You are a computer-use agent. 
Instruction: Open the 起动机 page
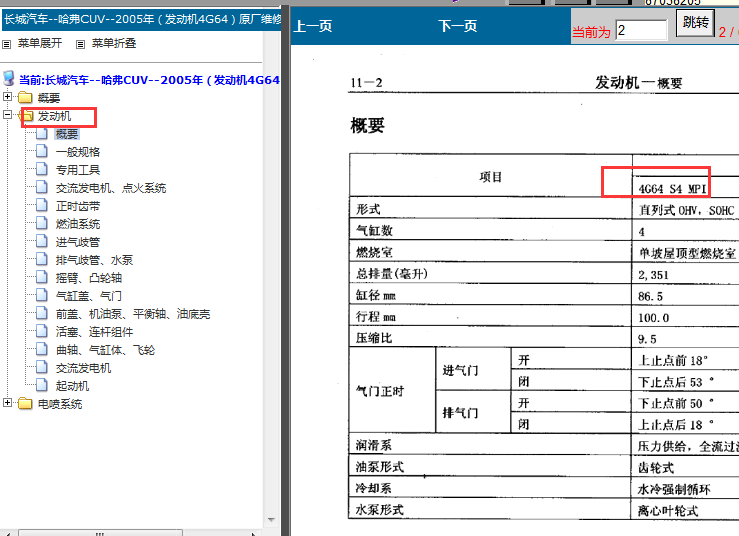[72, 386]
